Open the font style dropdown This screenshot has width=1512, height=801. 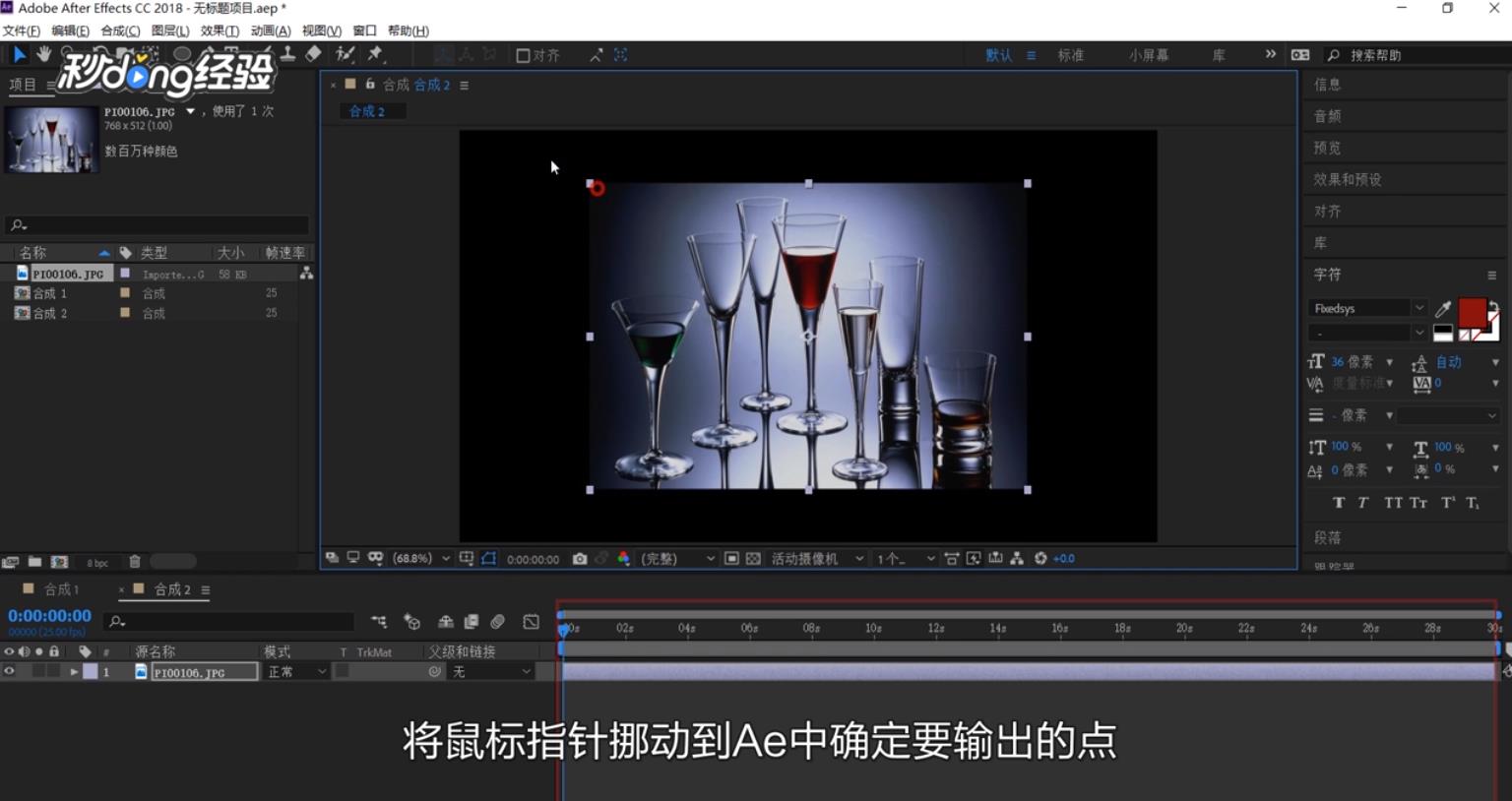(1367, 333)
